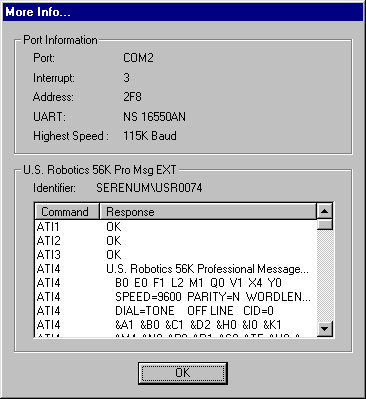The width and height of the screenshot is (366, 399).
Task: Click the scrollbar thumb in the response list
Action: coord(324,224)
